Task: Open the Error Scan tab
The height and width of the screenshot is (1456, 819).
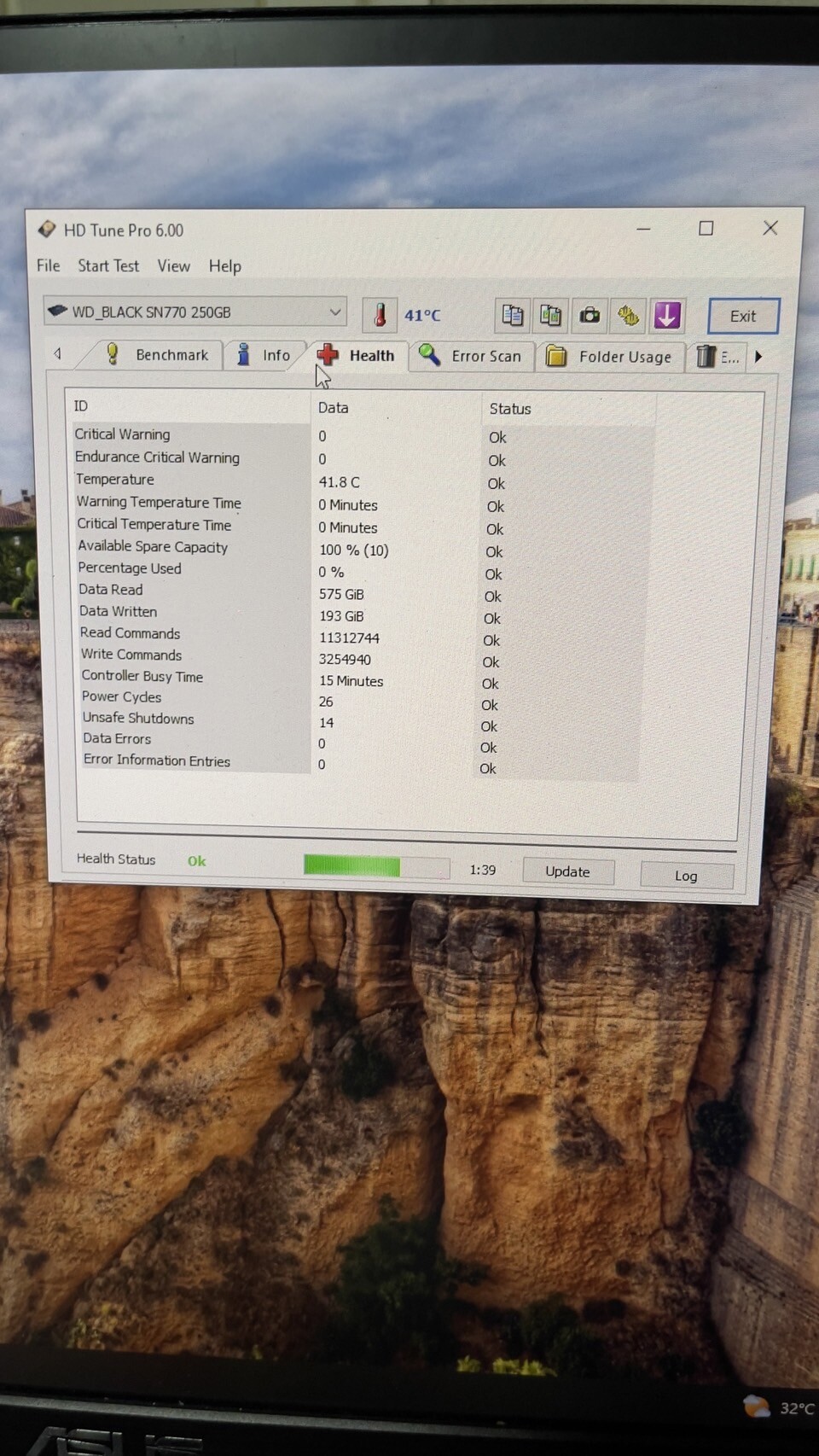Action: pyautogui.click(x=471, y=356)
